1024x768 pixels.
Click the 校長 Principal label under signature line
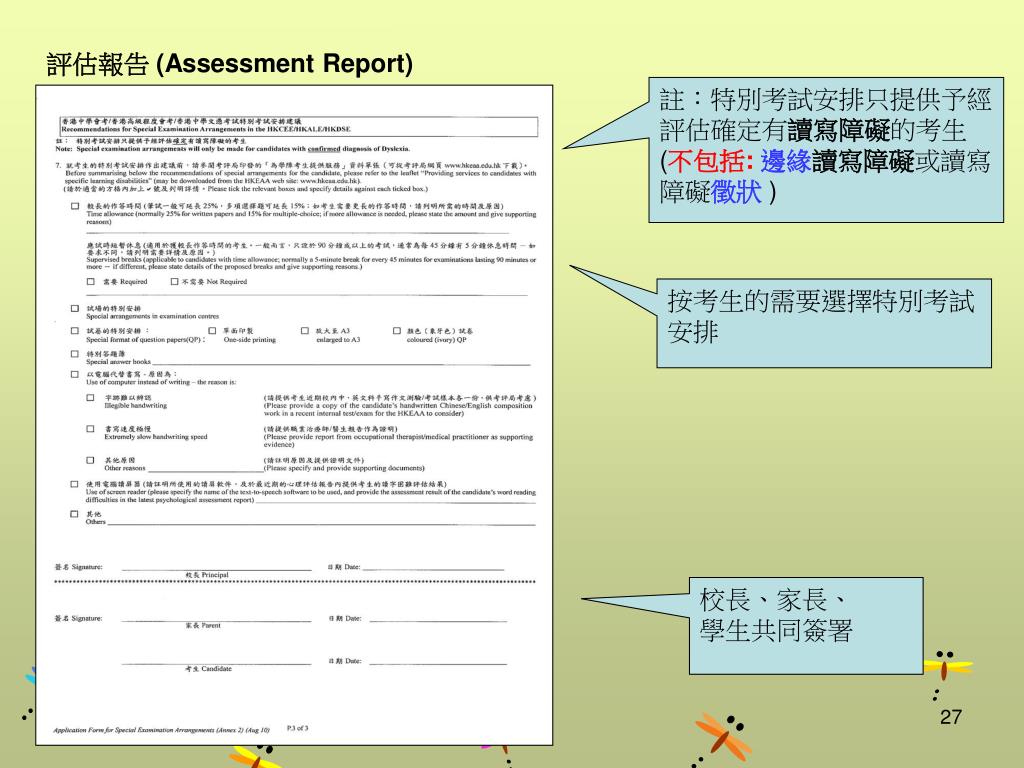tap(207, 575)
